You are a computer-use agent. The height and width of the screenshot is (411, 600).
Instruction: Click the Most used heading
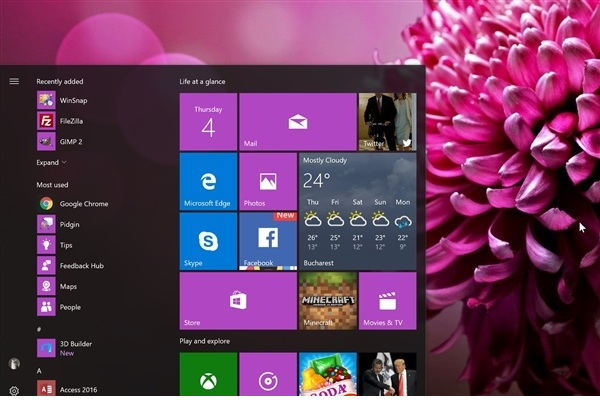tap(52, 185)
